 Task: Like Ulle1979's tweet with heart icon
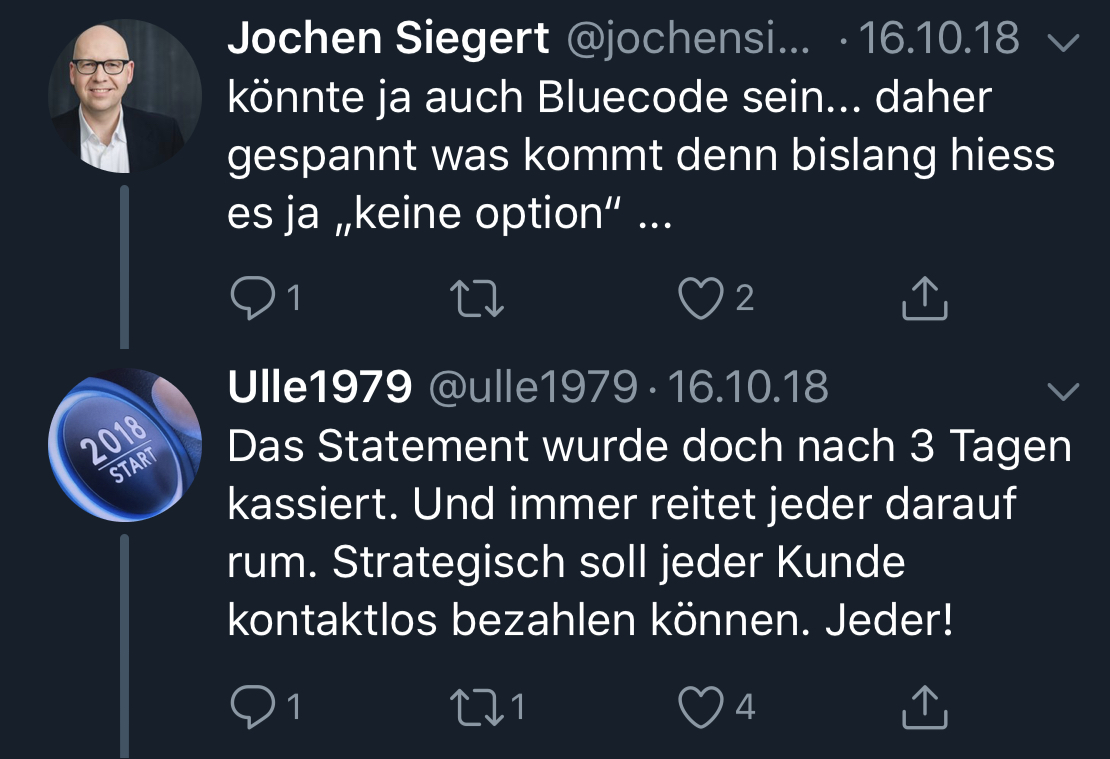click(x=701, y=707)
